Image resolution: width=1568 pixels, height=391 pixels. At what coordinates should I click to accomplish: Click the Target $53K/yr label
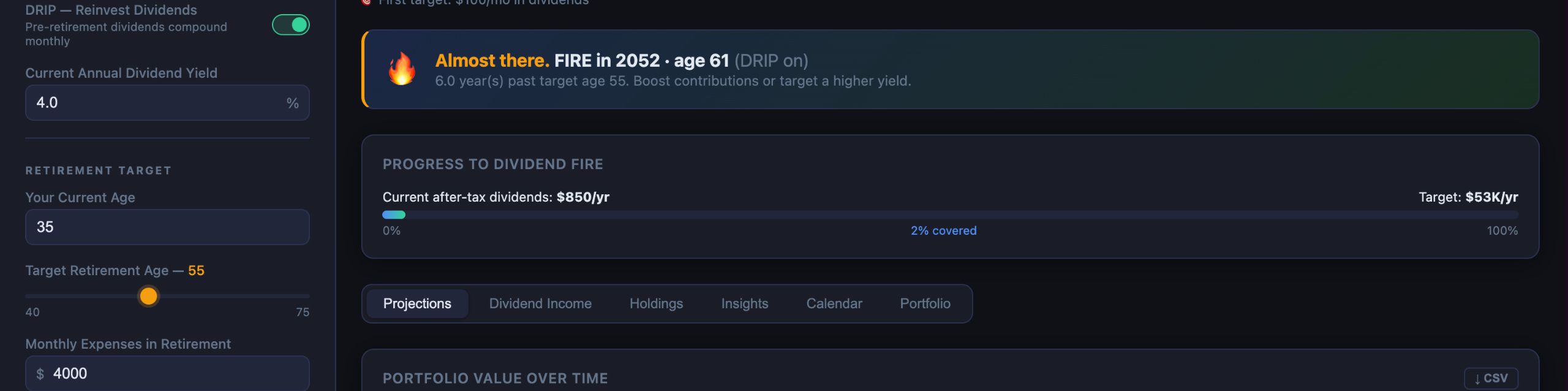[1468, 197]
